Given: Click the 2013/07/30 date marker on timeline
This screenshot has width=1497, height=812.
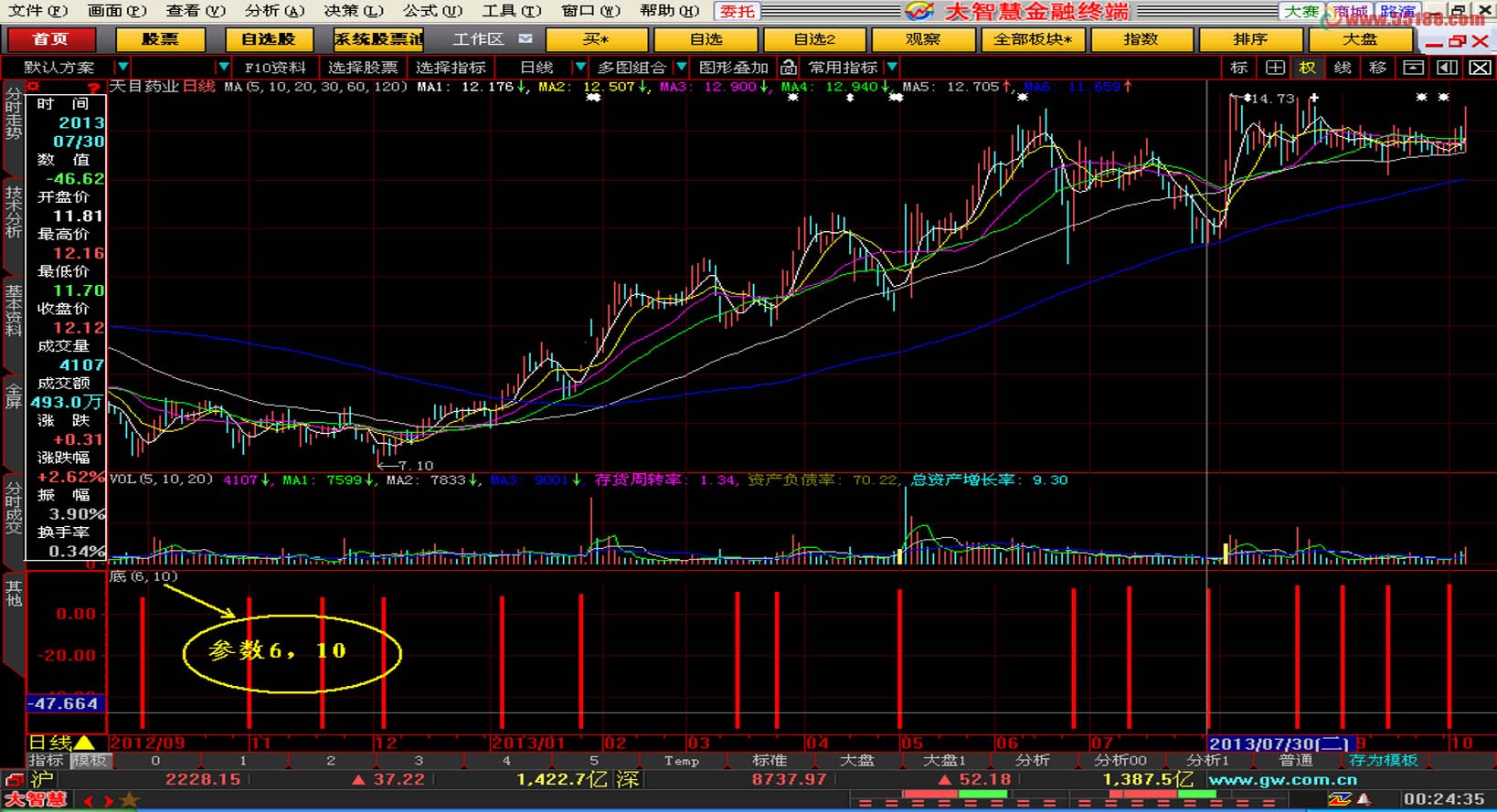Looking at the screenshot, I should point(1280,743).
